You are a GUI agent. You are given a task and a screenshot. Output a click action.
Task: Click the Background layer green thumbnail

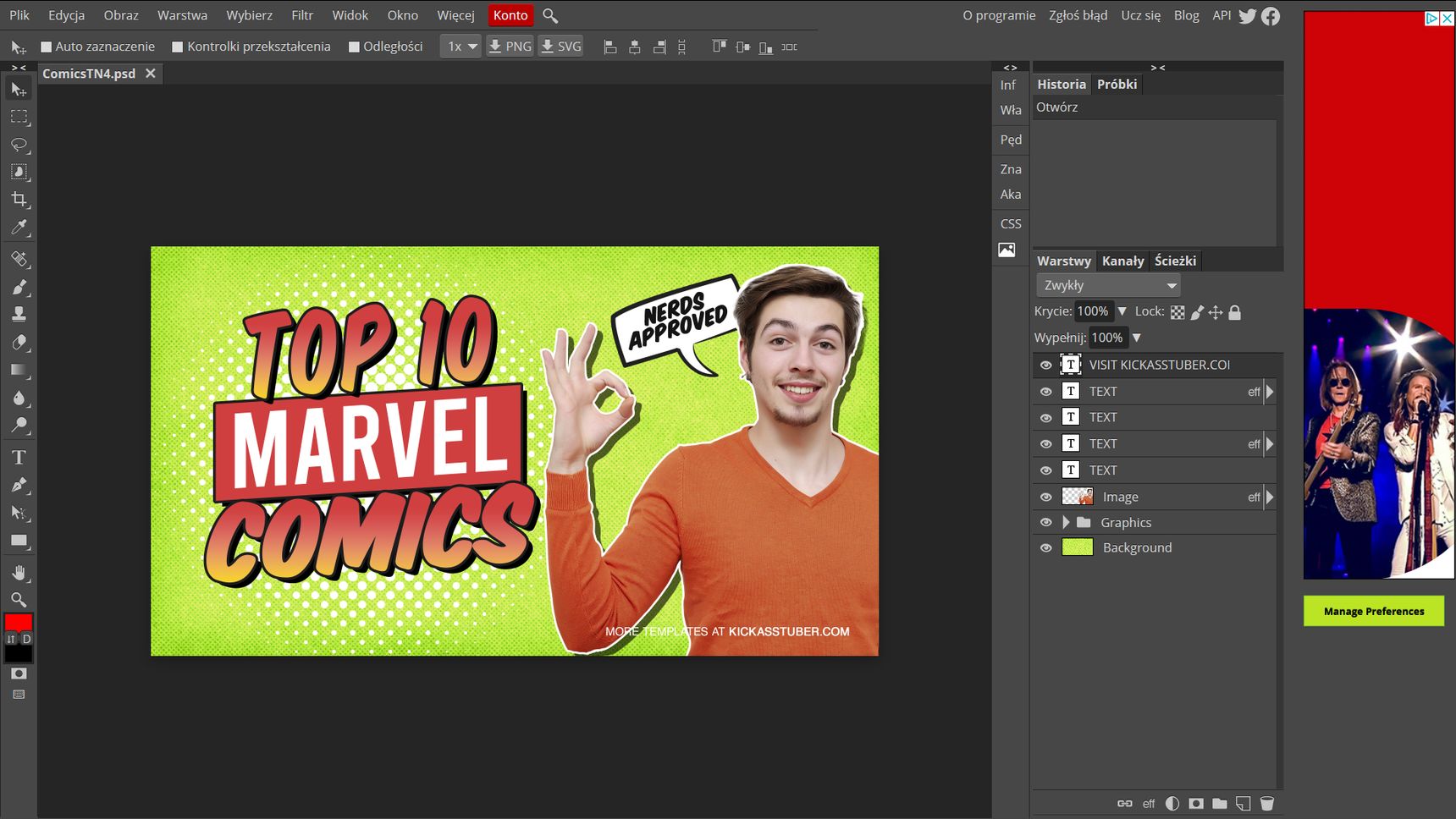1077,547
